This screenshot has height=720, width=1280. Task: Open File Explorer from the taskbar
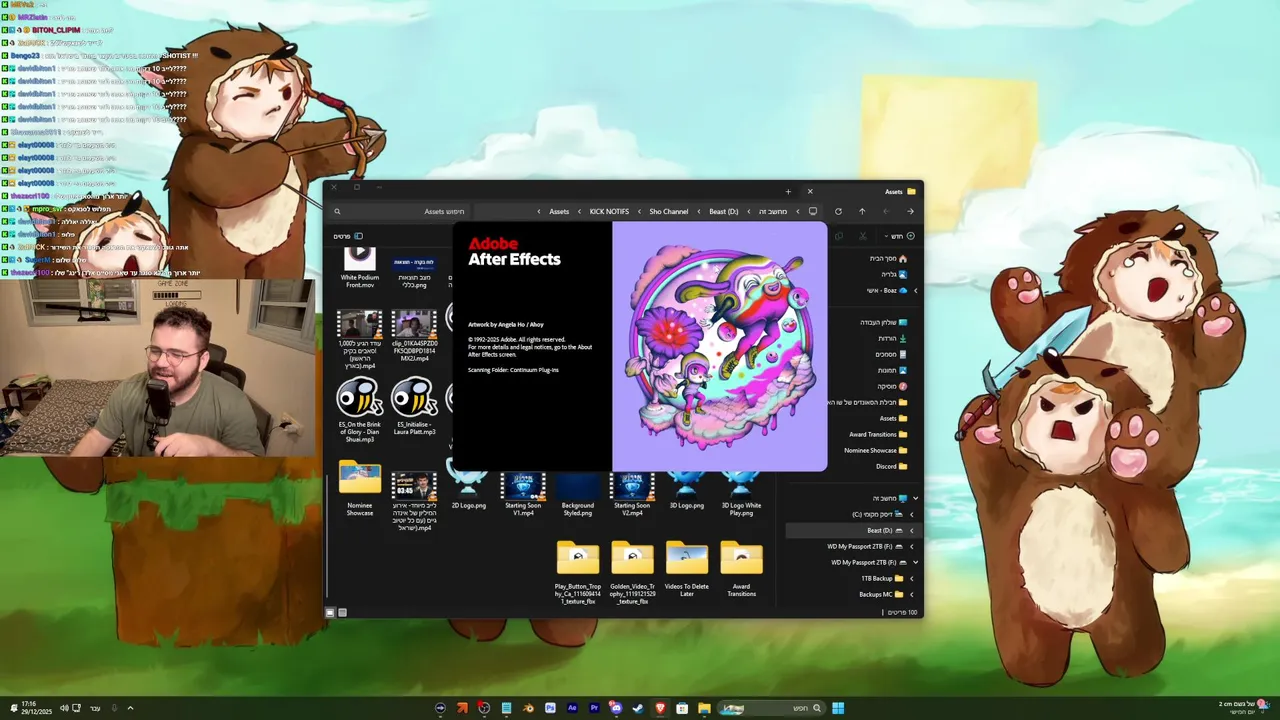[704, 708]
